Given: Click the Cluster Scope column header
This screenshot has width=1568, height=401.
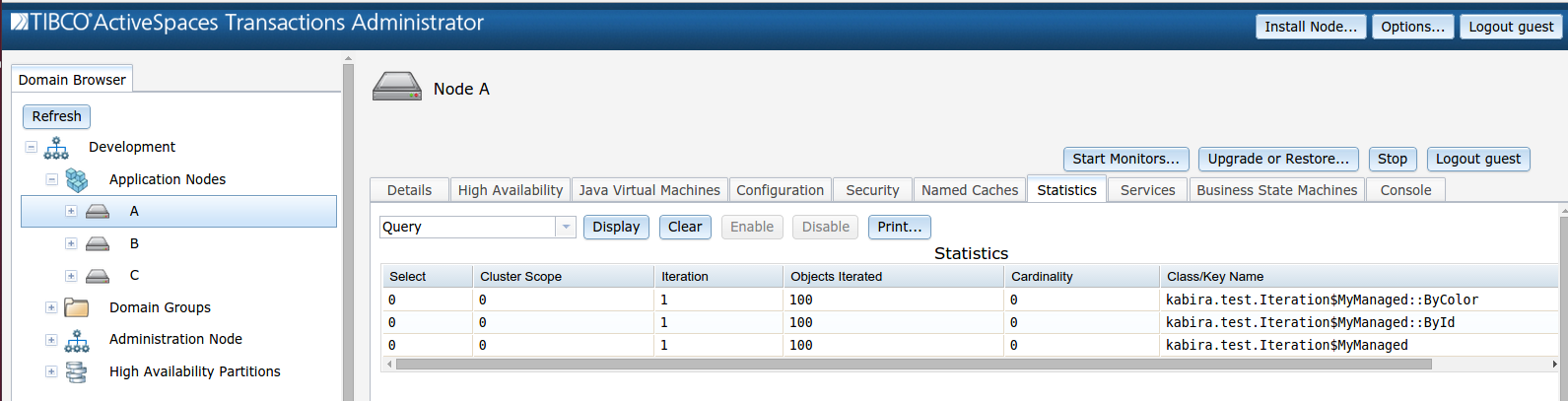Looking at the screenshot, I should coord(563,277).
